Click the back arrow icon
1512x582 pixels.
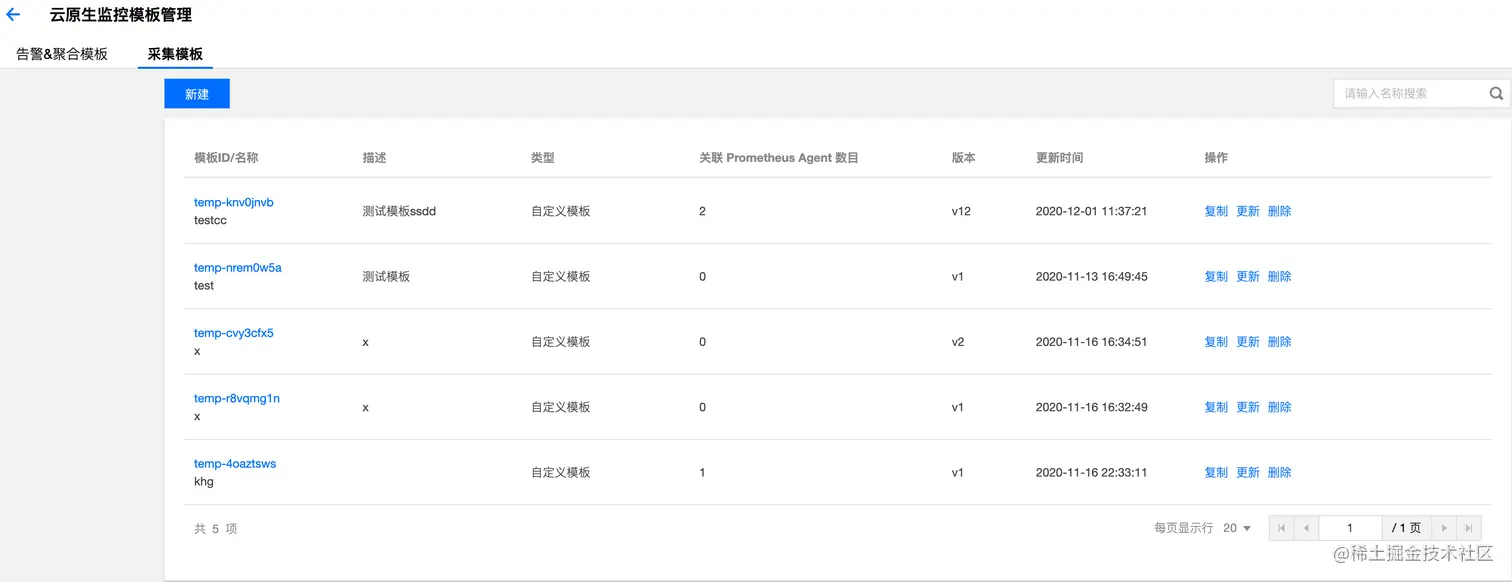13,15
